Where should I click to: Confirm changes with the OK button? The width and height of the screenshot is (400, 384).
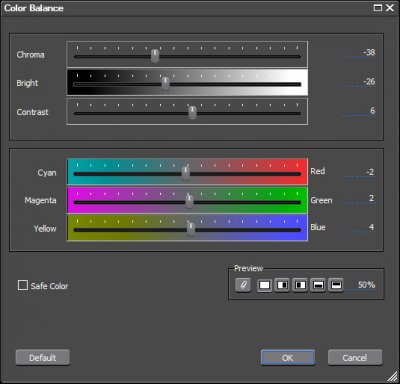(288, 358)
